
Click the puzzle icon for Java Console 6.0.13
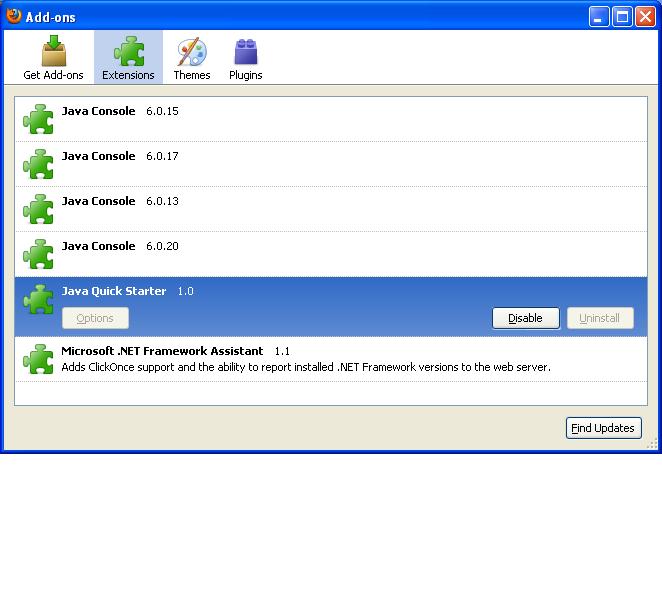click(x=38, y=209)
